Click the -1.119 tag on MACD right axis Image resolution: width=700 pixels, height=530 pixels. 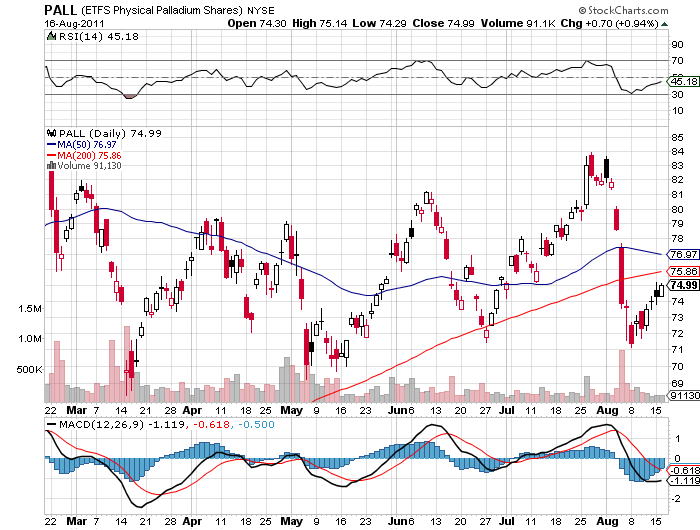pos(683,480)
